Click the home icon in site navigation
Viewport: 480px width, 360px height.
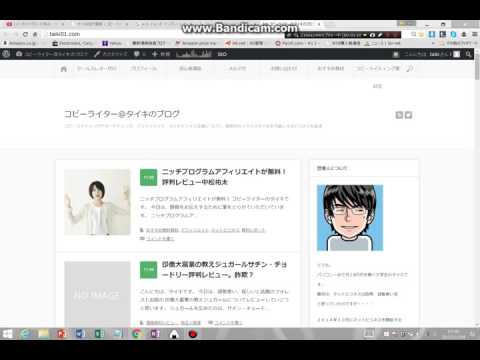pos(64,69)
